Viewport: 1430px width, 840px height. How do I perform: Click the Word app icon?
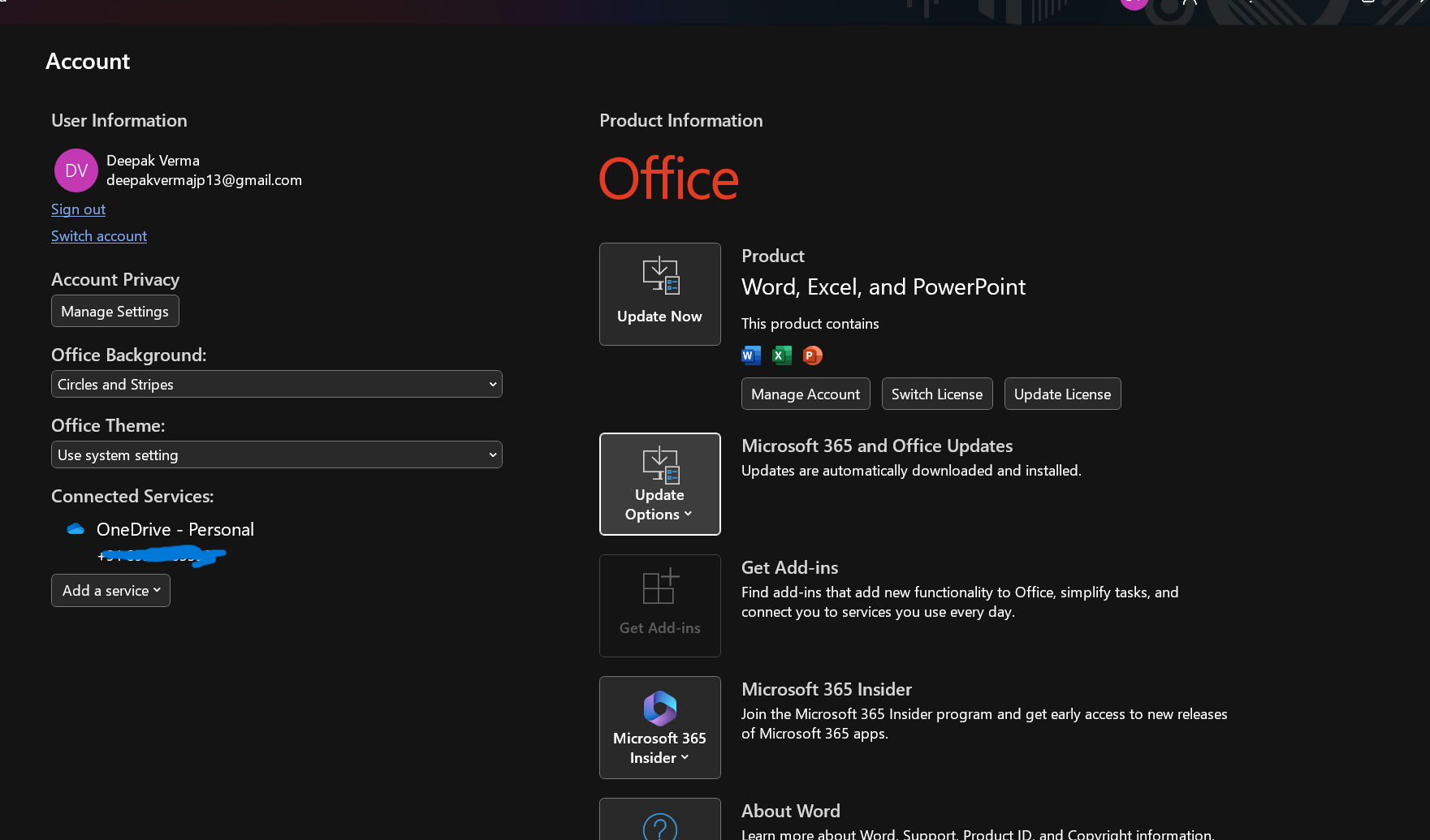pyautogui.click(x=750, y=355)
